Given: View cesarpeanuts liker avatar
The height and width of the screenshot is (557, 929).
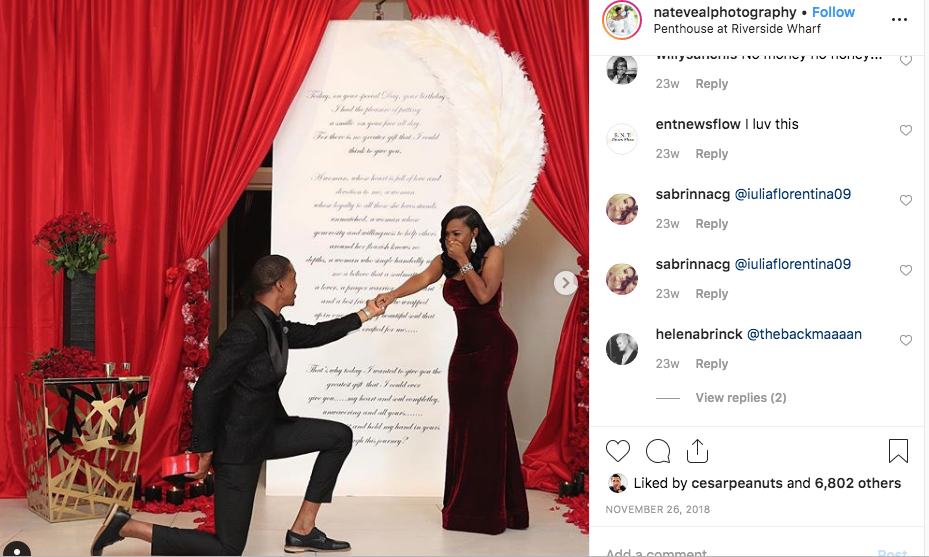Looking at the screenshot, I should click(x=617, y=484).
